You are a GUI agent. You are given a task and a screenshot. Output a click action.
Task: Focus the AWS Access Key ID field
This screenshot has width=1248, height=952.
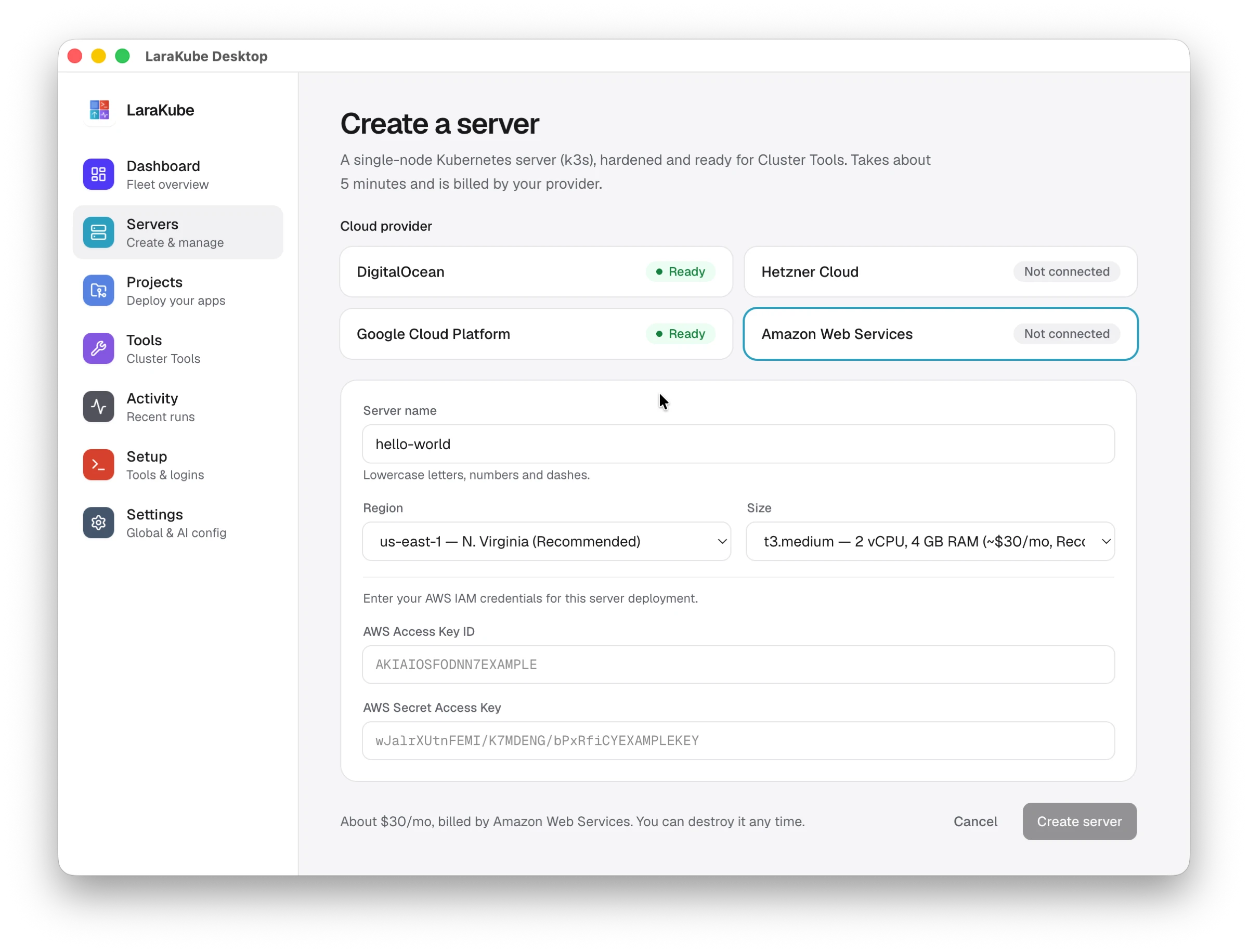point(738,664)
